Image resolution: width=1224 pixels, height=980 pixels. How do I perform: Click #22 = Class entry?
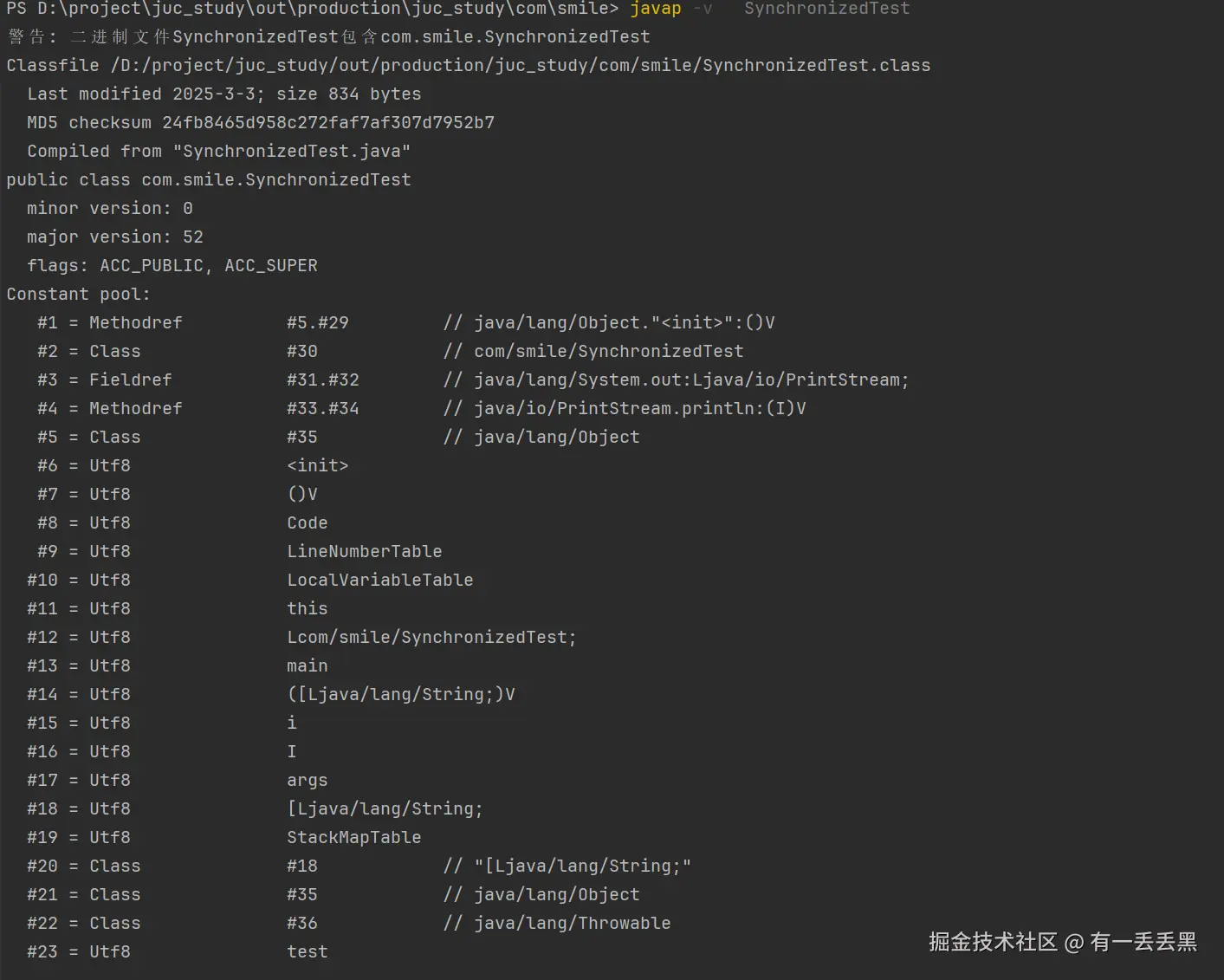84,924
